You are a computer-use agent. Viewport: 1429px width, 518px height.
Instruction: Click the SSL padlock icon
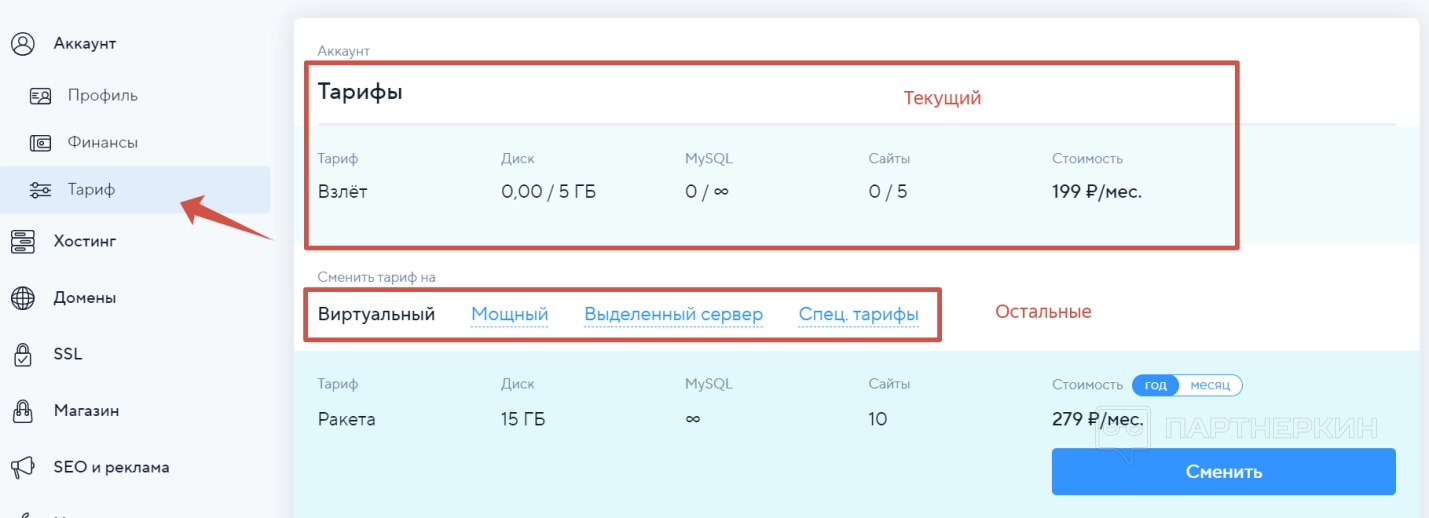(23, 354)
